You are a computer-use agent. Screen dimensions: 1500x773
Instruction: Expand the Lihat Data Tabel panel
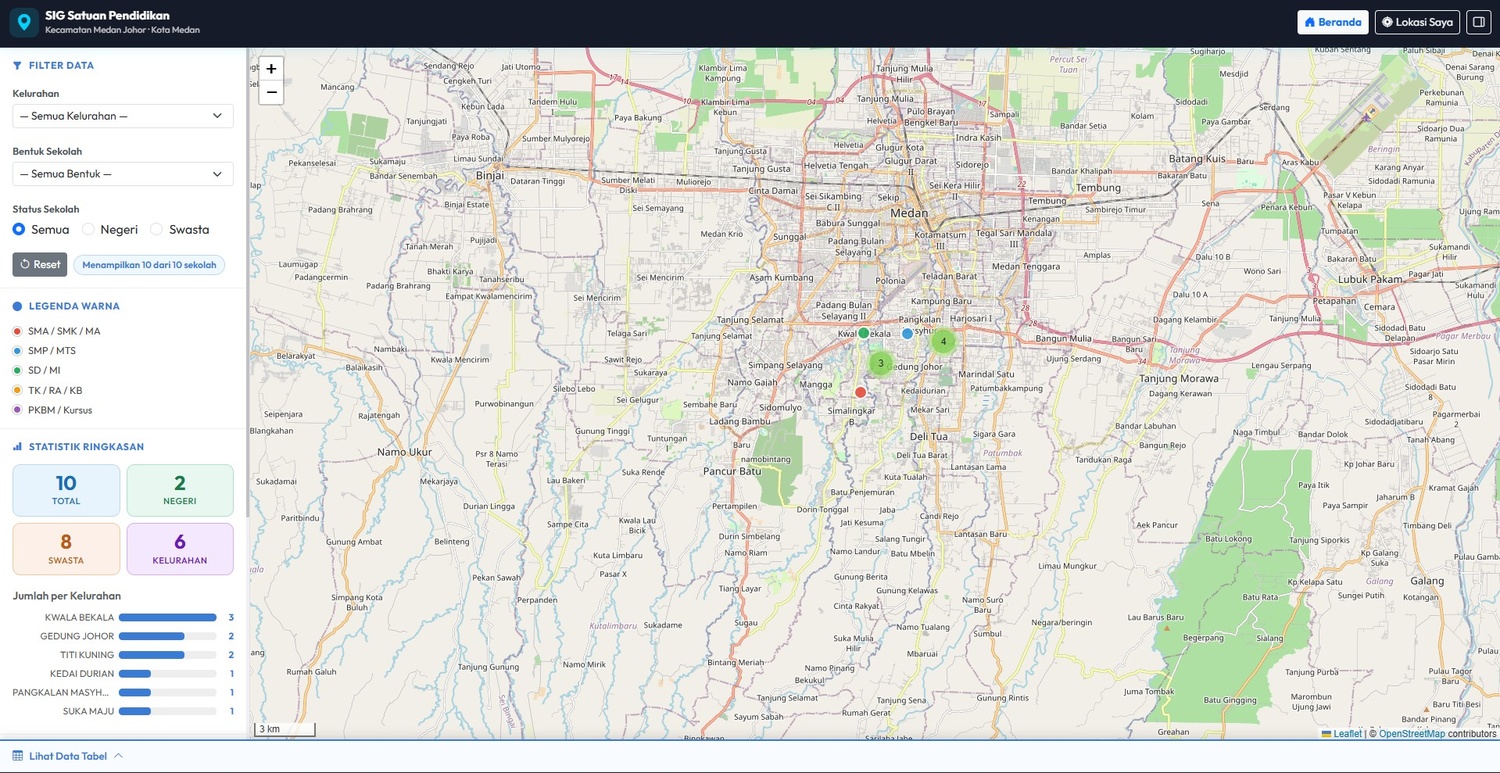coord(68,756)
